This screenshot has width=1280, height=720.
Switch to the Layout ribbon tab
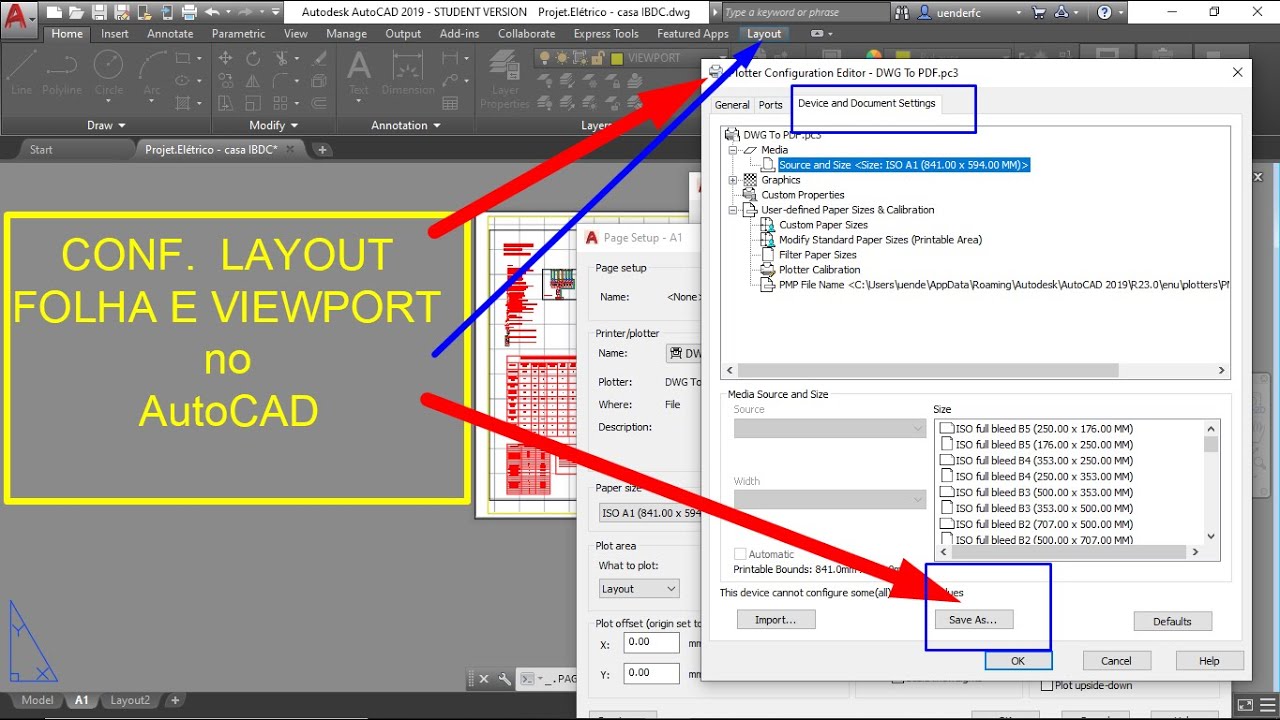tap(764, 33)
